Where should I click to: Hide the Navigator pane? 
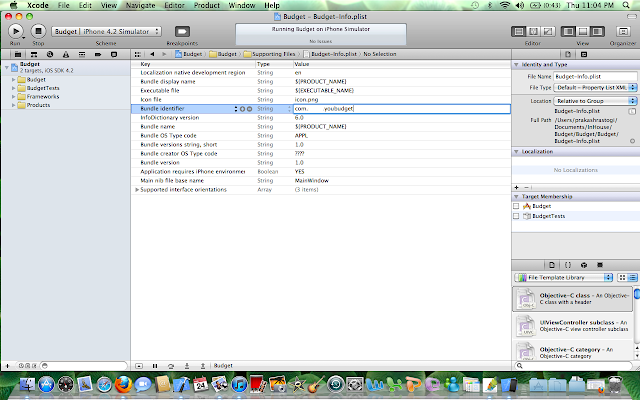(568, 31)
